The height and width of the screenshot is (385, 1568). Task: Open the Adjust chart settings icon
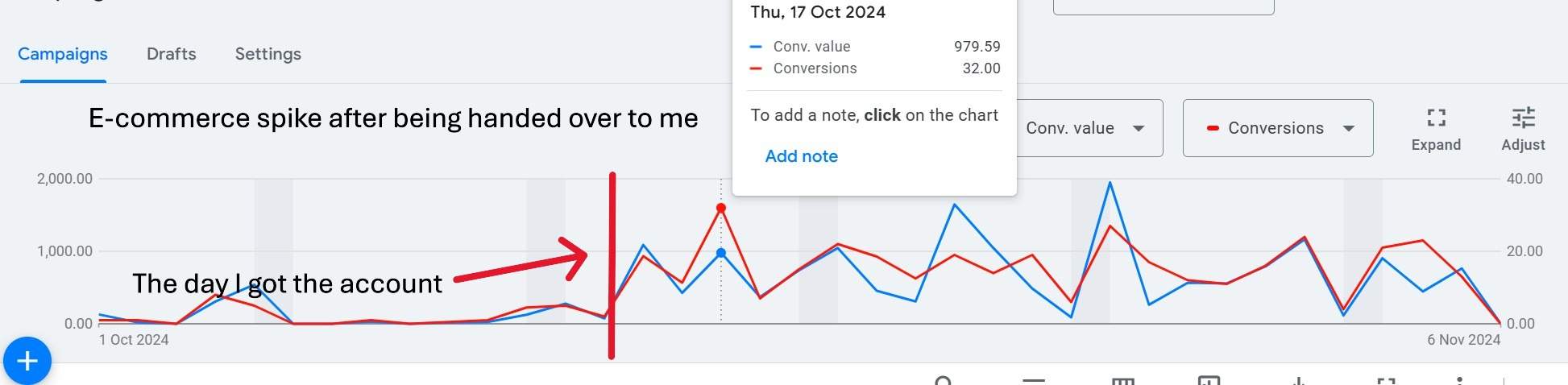click(1523, 129)
